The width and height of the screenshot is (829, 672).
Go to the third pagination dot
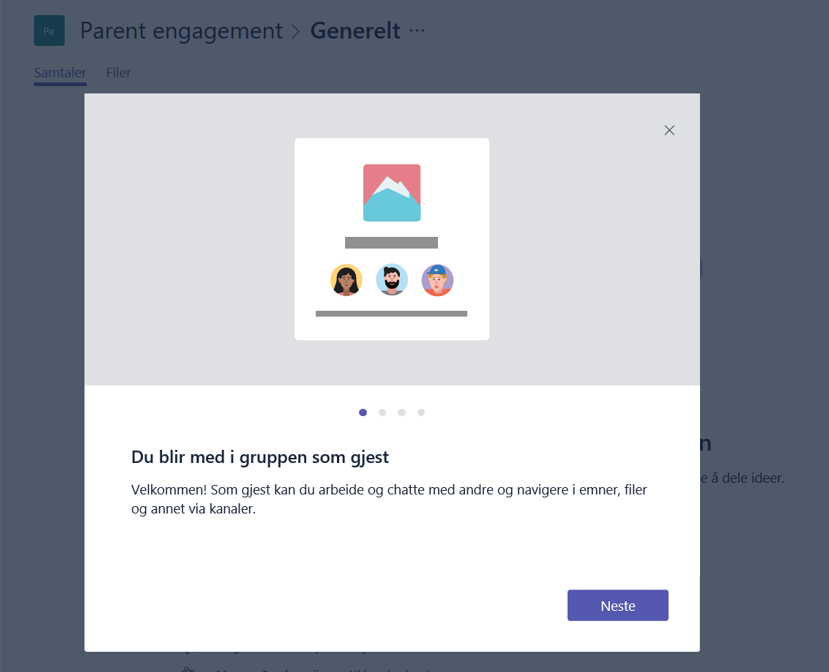pyautogui.click(x=401, y=412)
